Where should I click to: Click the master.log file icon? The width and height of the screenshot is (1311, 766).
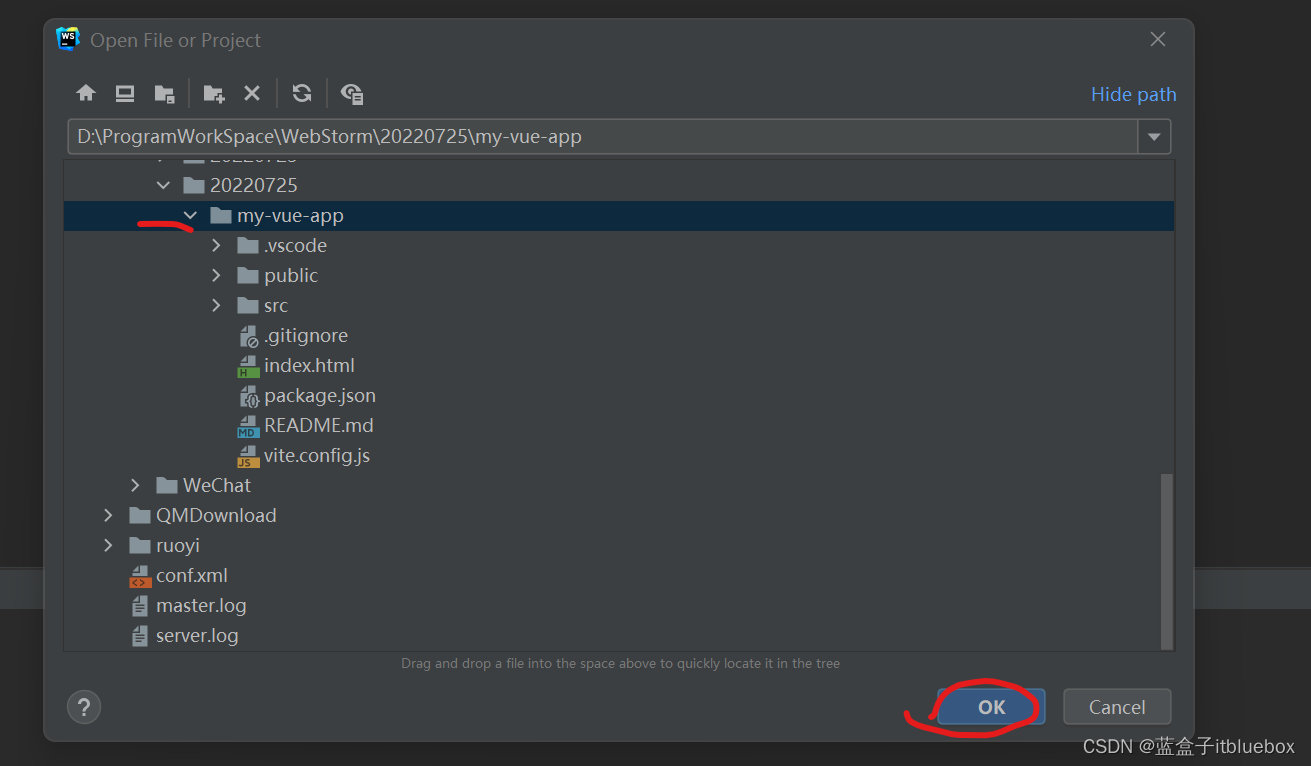tap(140, 606)
